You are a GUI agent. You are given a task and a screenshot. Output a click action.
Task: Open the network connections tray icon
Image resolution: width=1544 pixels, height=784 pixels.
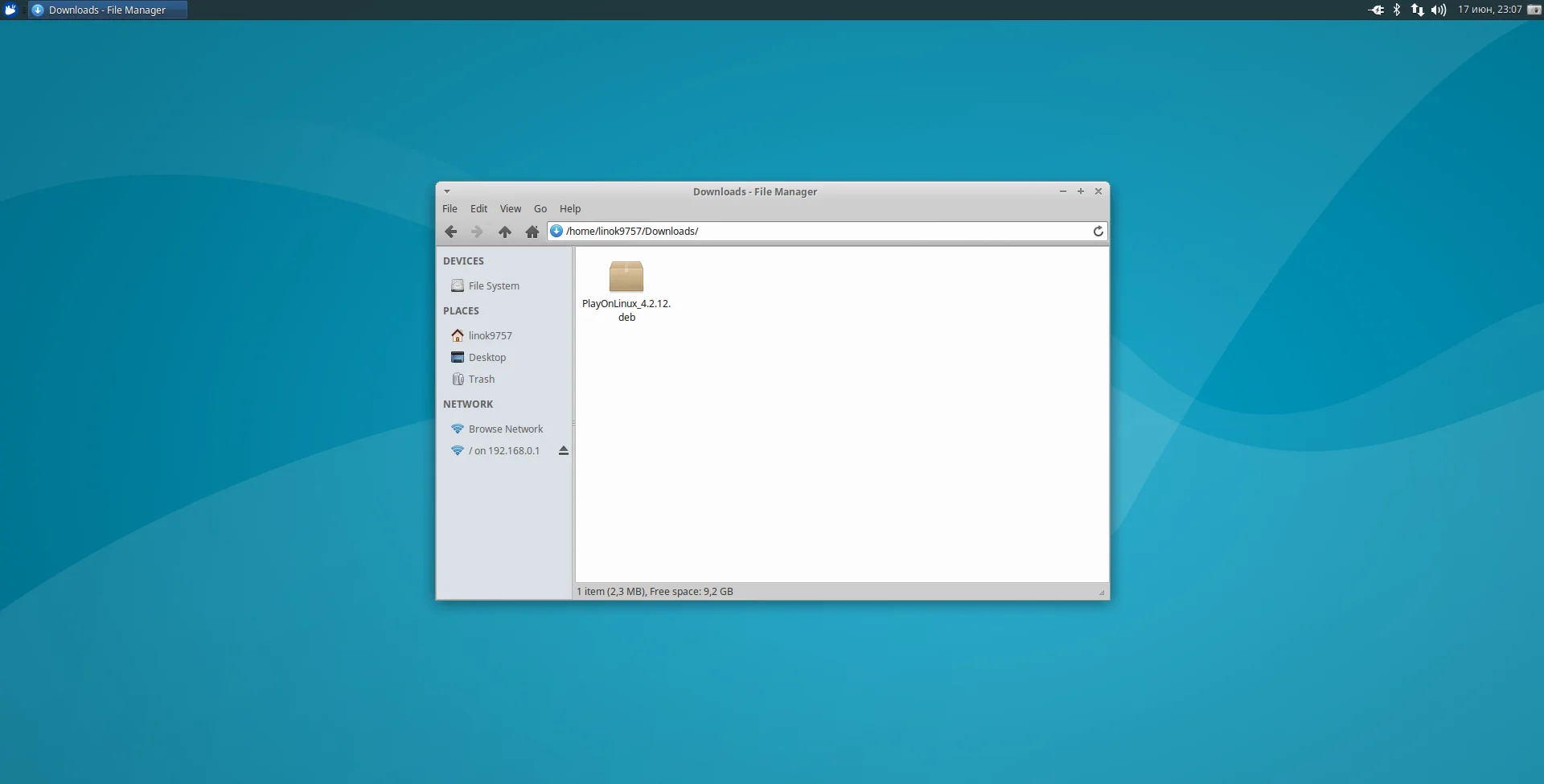[x=1417, y=10]
